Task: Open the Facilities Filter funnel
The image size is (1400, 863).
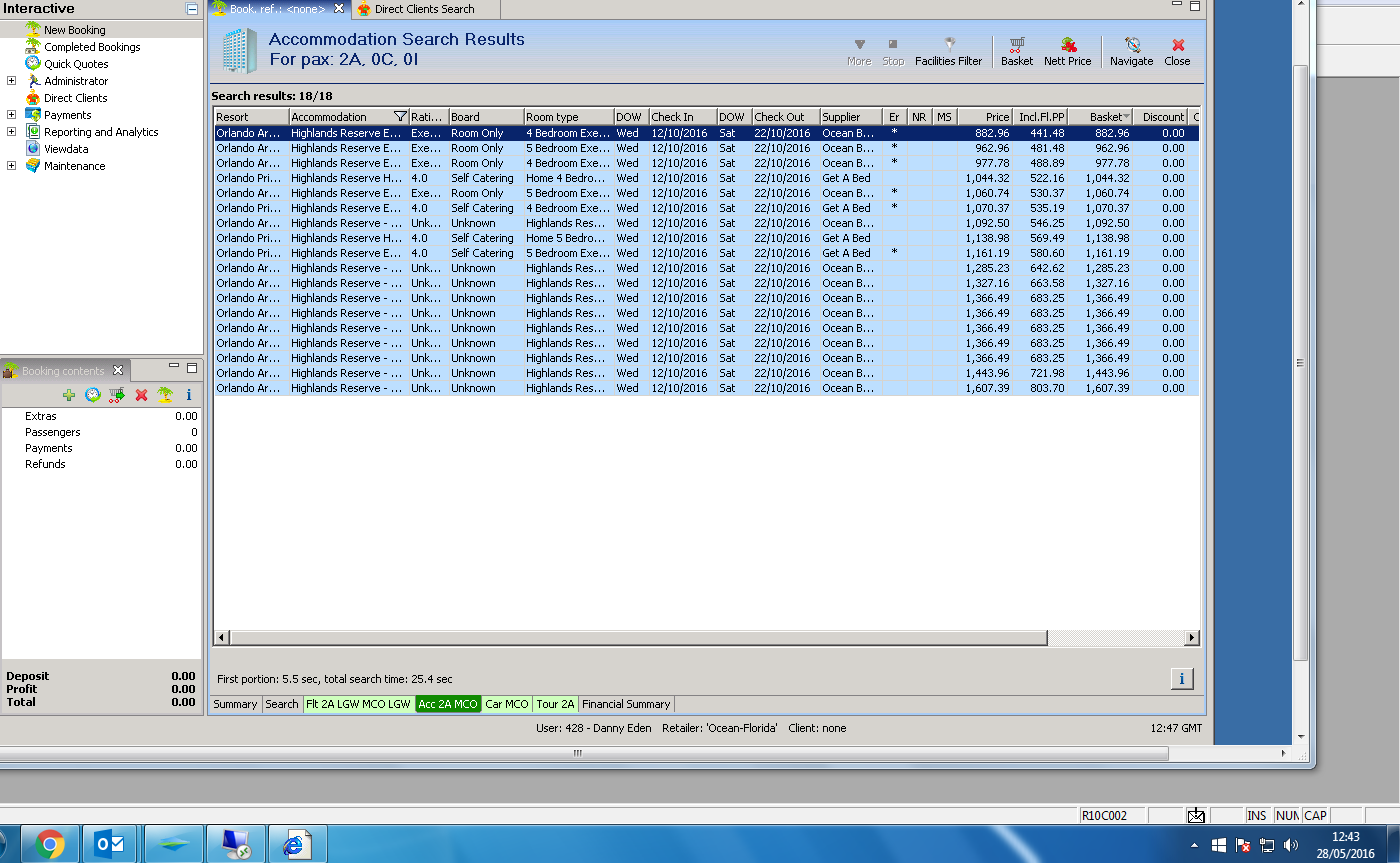Action: click(x=949, y=45)
